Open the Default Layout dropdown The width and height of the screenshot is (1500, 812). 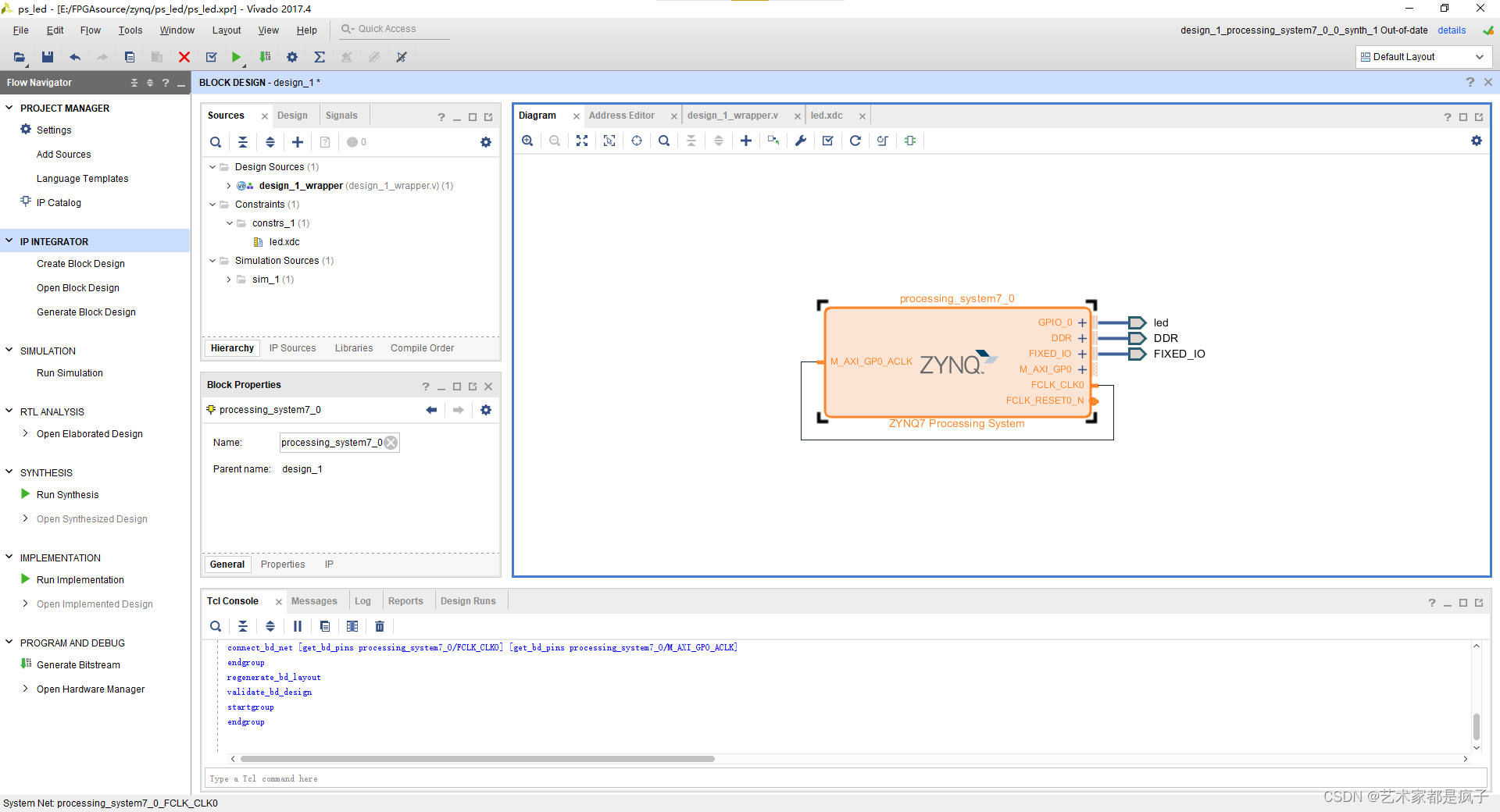(x=1423, y=57)
